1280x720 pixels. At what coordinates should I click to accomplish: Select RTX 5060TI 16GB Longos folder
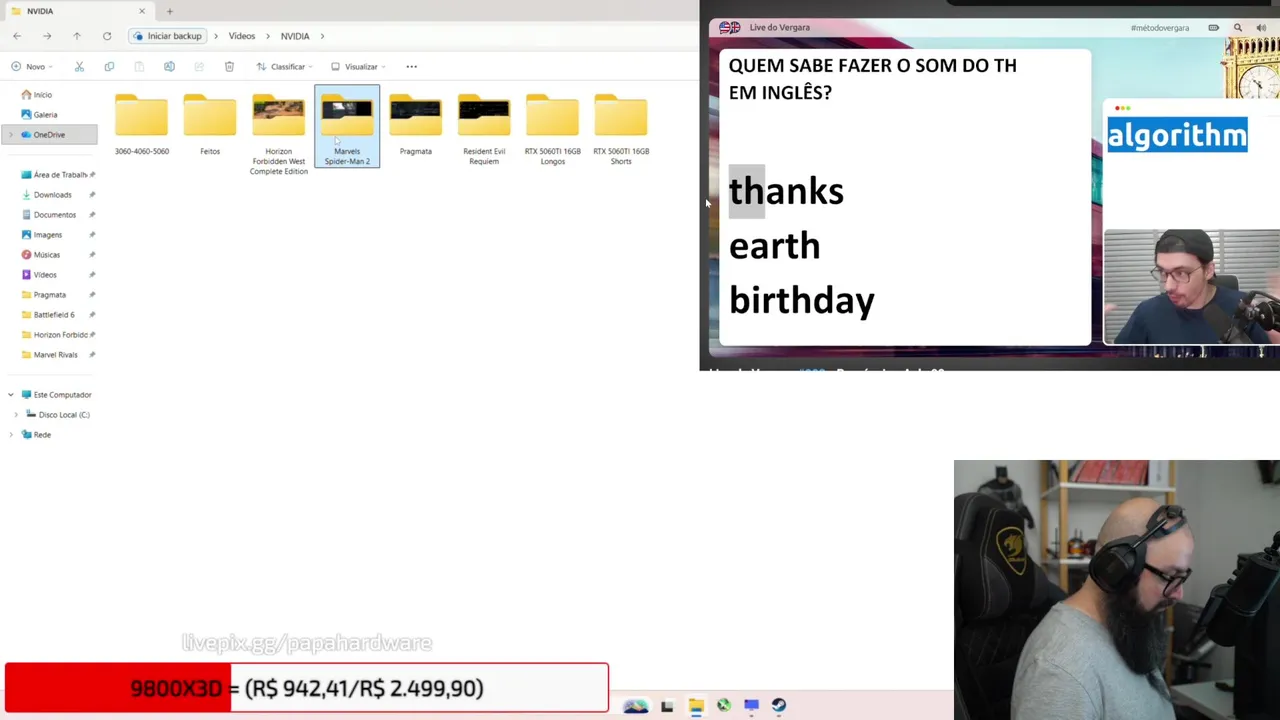[x=553, y=129]
